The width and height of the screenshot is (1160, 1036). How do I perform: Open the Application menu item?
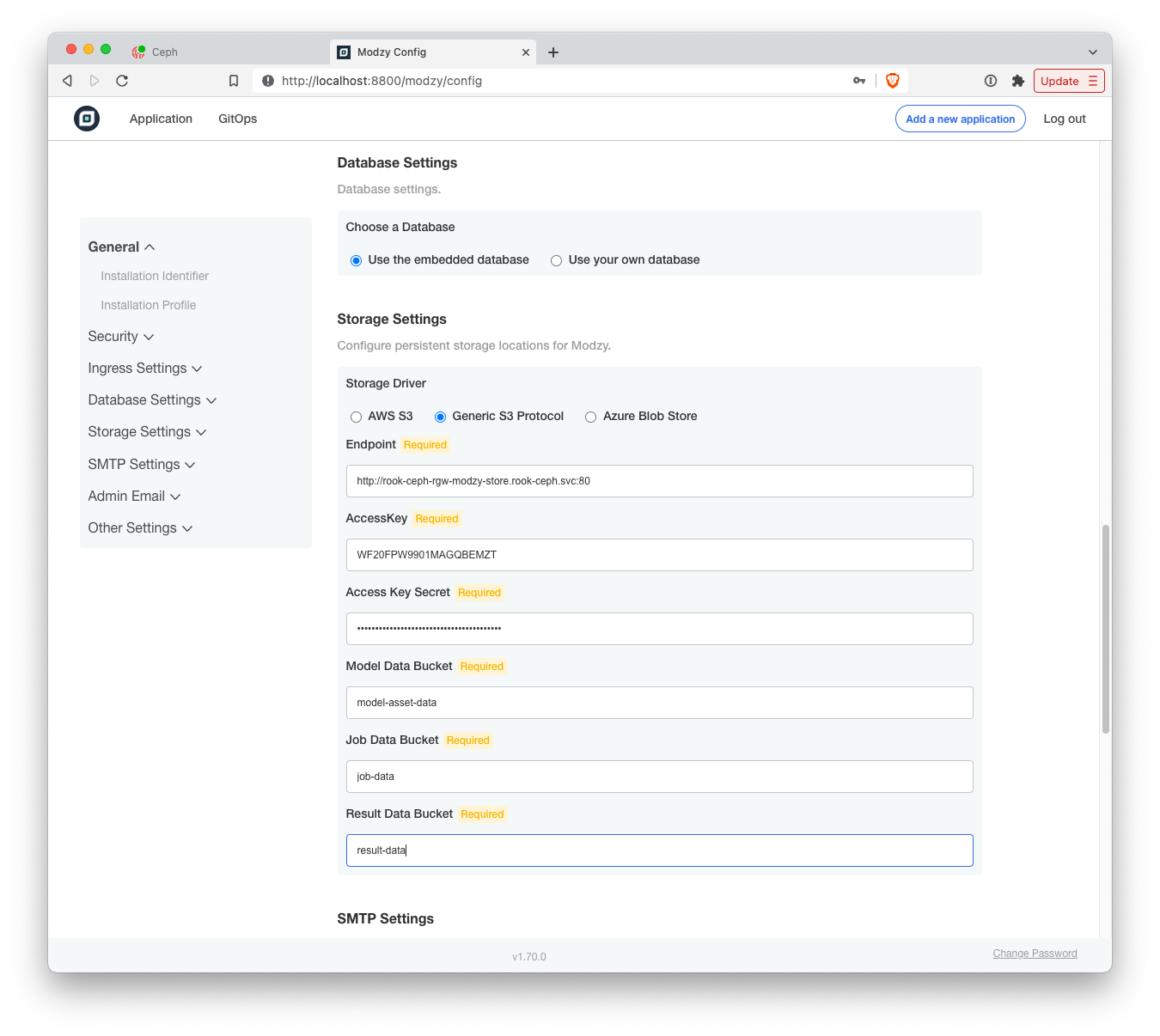(x=161, y=119)
